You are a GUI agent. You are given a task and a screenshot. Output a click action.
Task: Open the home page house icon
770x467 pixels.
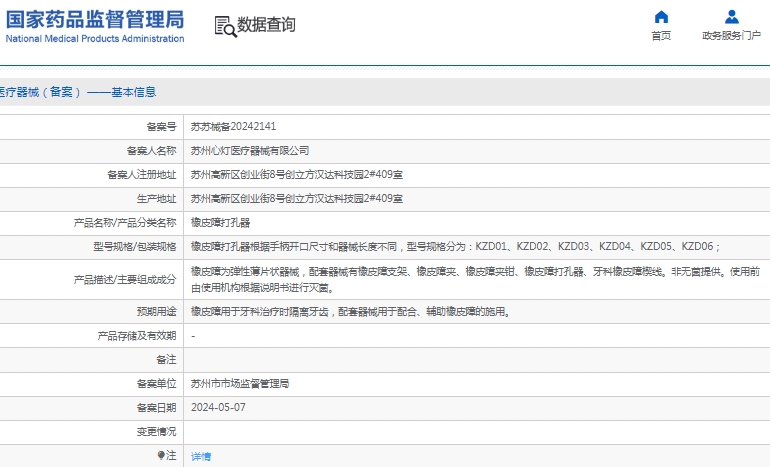point(661,17)
